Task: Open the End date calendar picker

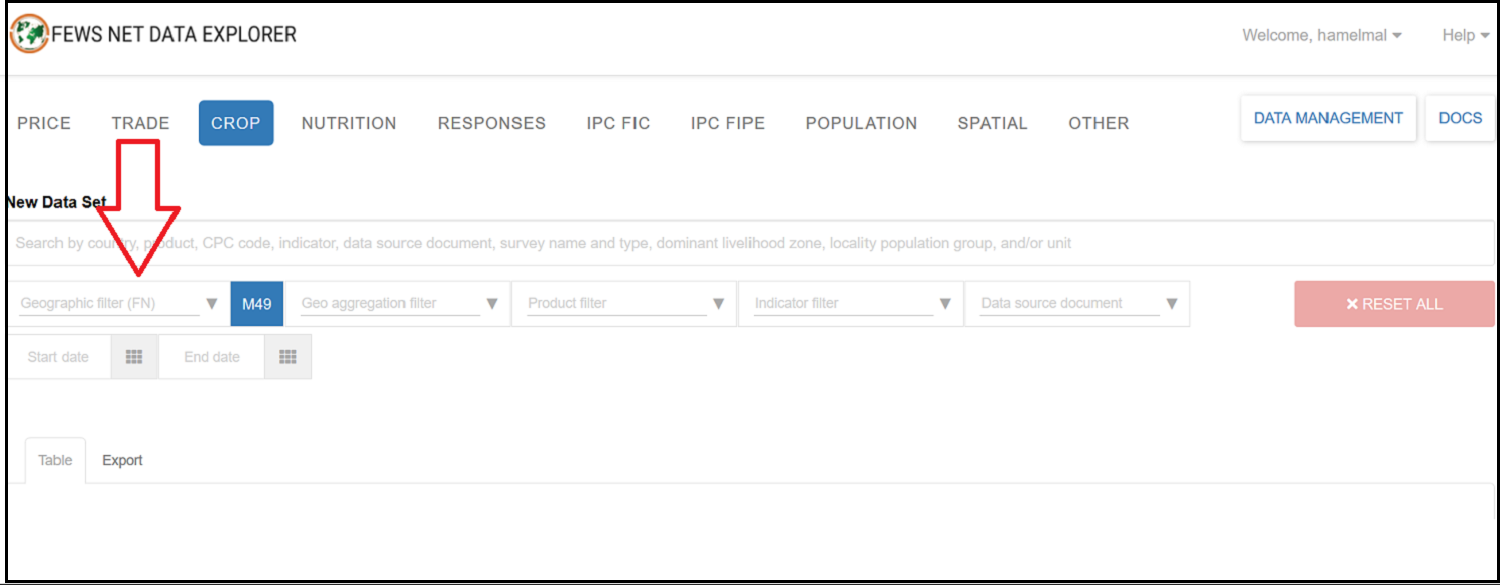Action: coord(288,357)
